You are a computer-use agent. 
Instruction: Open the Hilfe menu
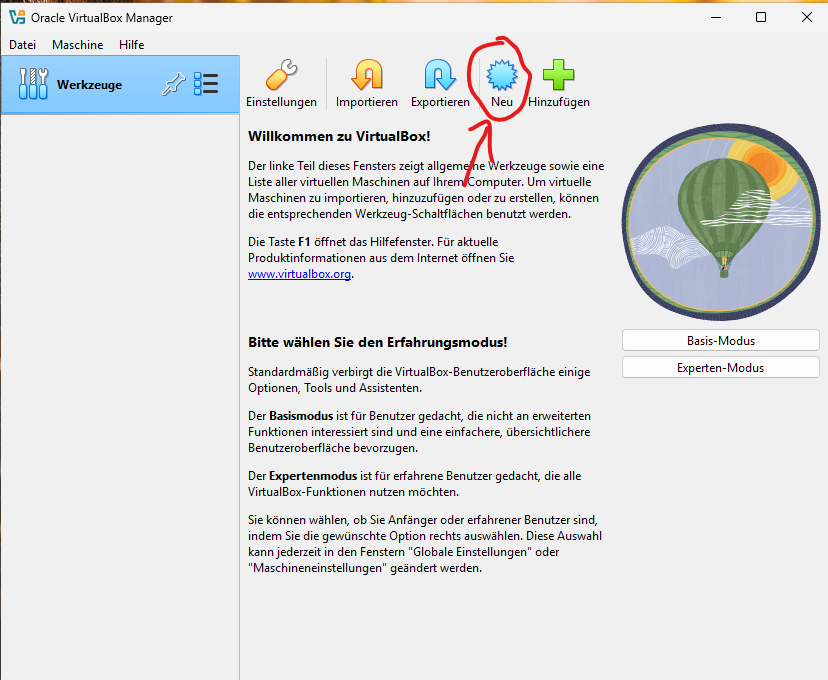point(131,45)
